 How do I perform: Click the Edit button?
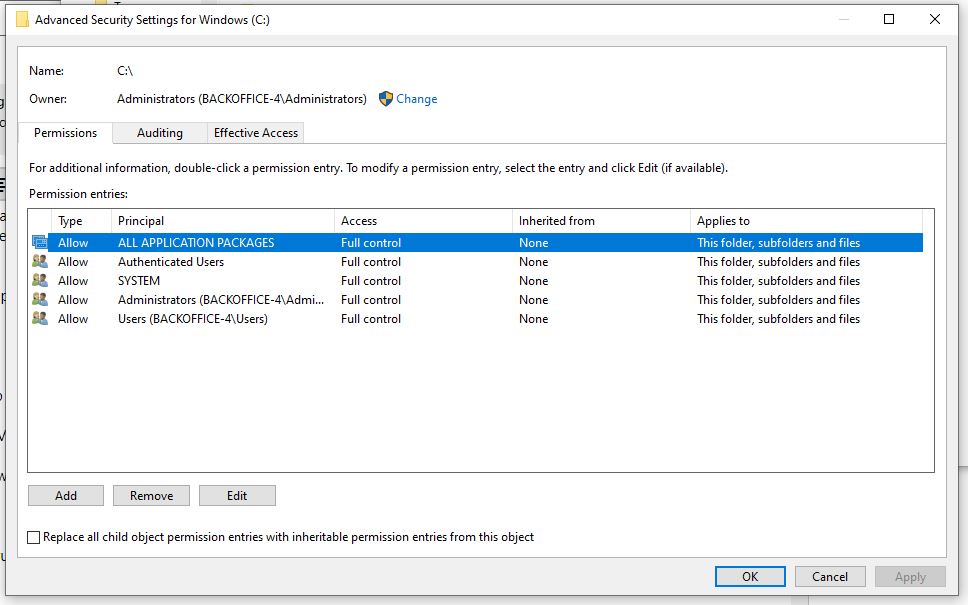(237, 496)
